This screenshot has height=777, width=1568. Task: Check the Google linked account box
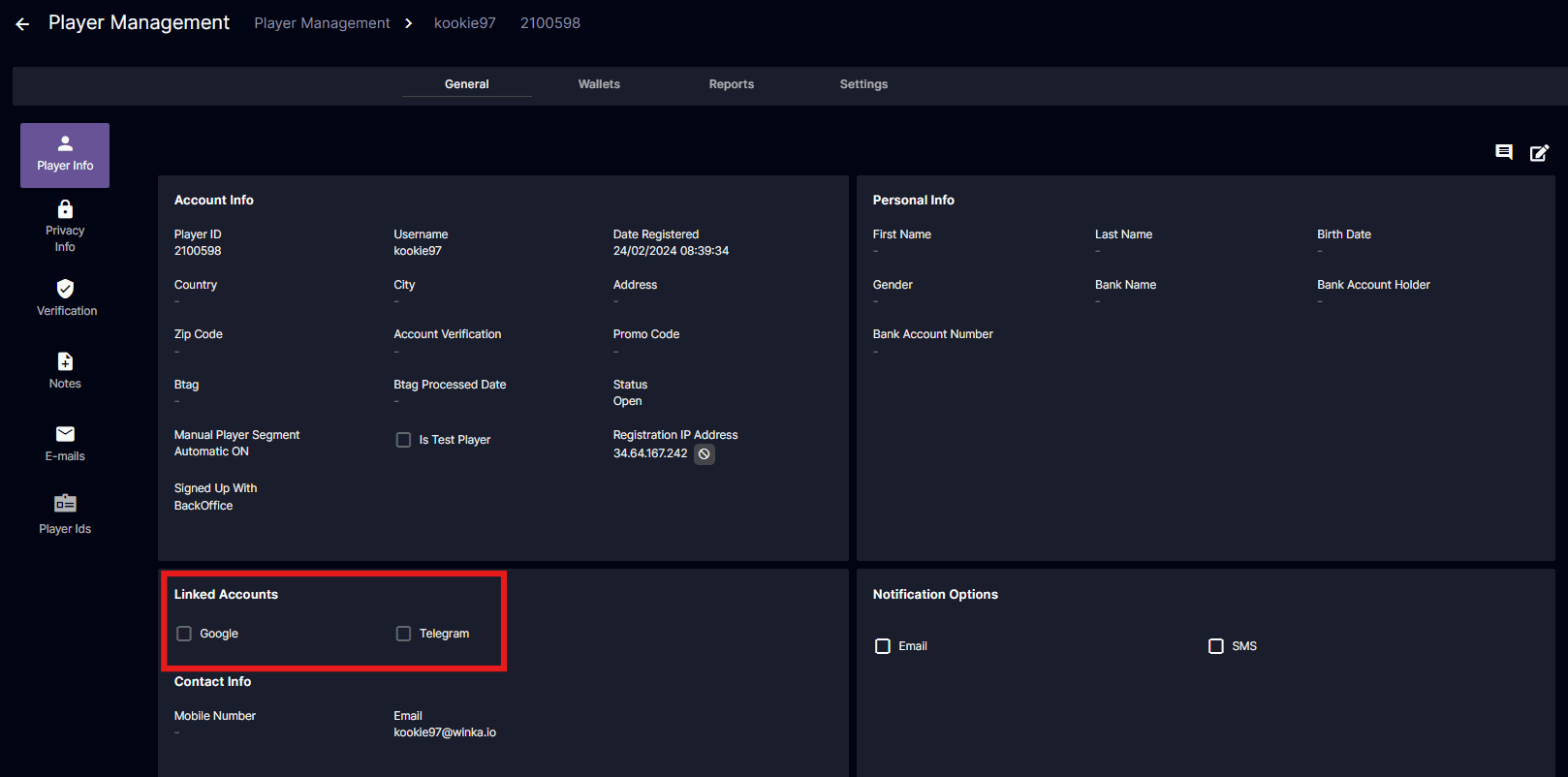point(184,634)
